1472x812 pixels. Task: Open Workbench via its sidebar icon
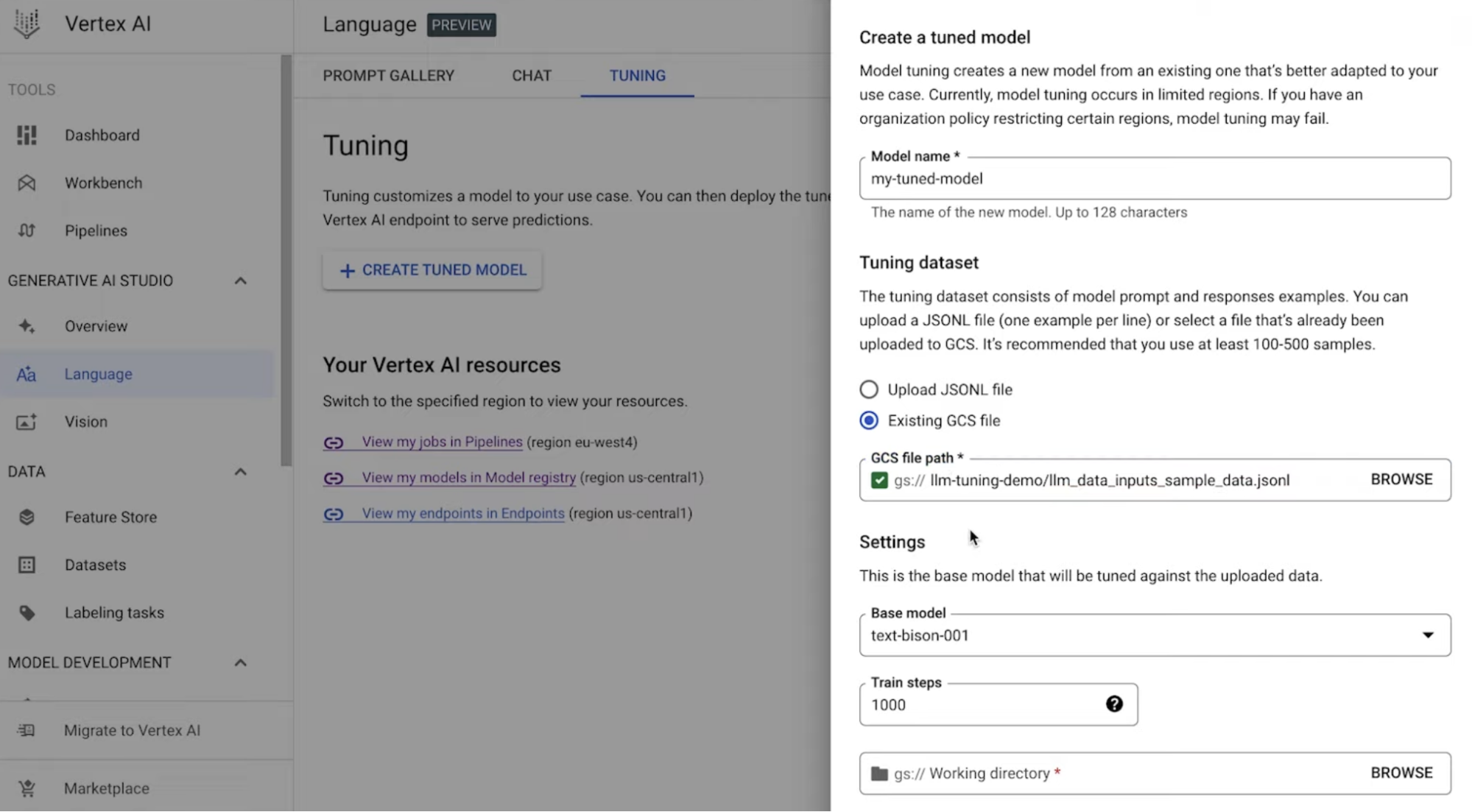click(x=27, y=183)
